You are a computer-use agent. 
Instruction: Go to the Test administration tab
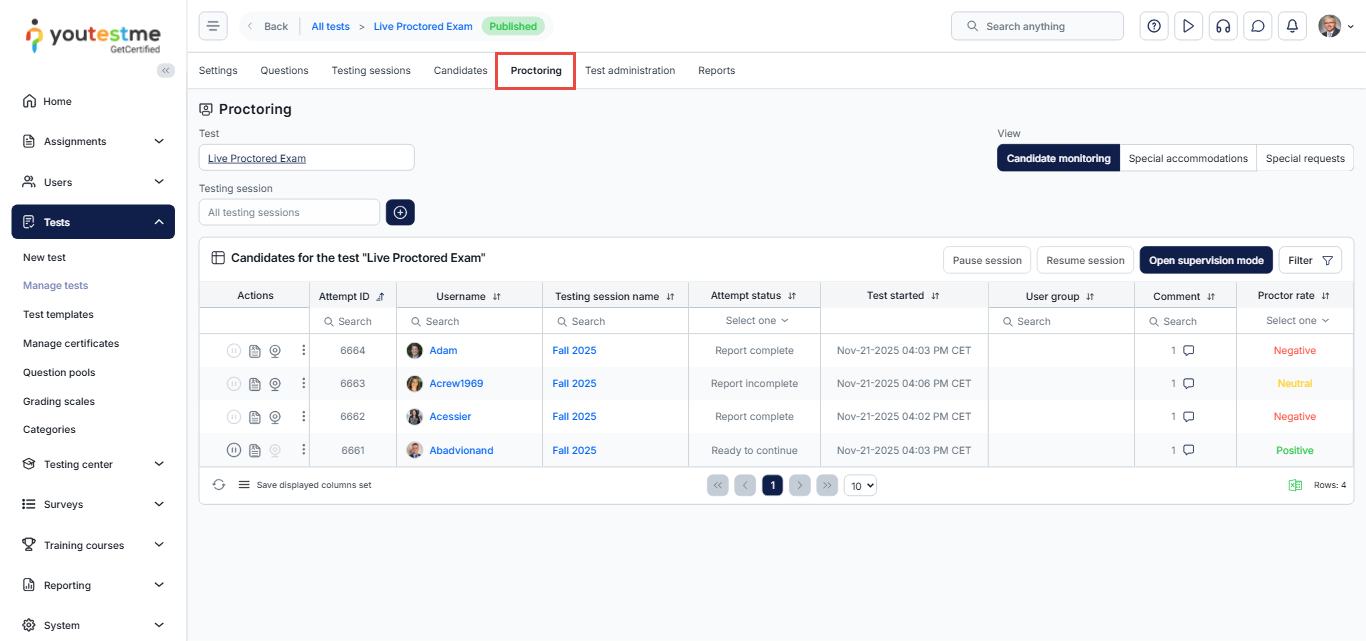tap(630, 71)
